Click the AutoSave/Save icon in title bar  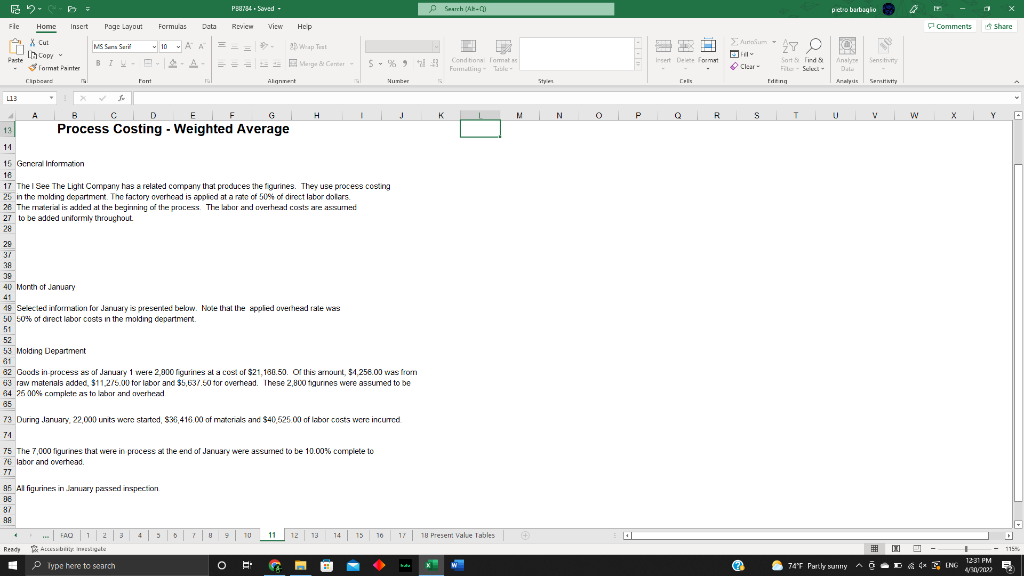click(14, 9)
